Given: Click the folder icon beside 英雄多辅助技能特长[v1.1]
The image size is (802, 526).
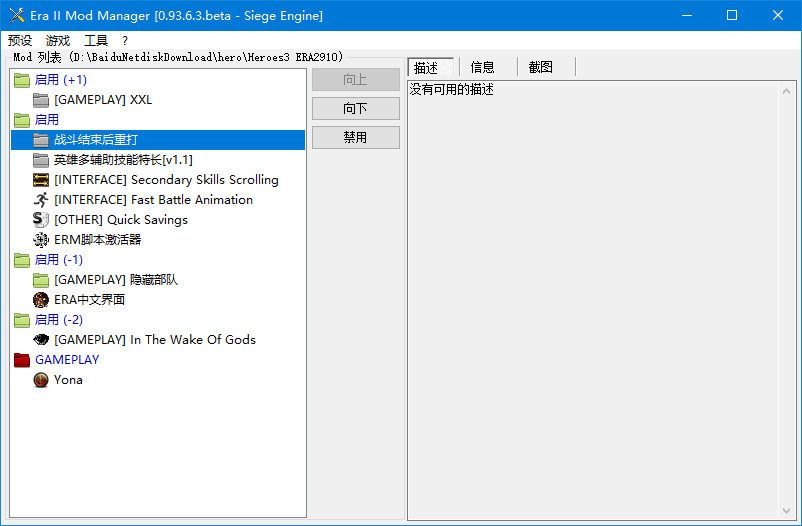Looking at the screenshot, I should tap(41, 160).
